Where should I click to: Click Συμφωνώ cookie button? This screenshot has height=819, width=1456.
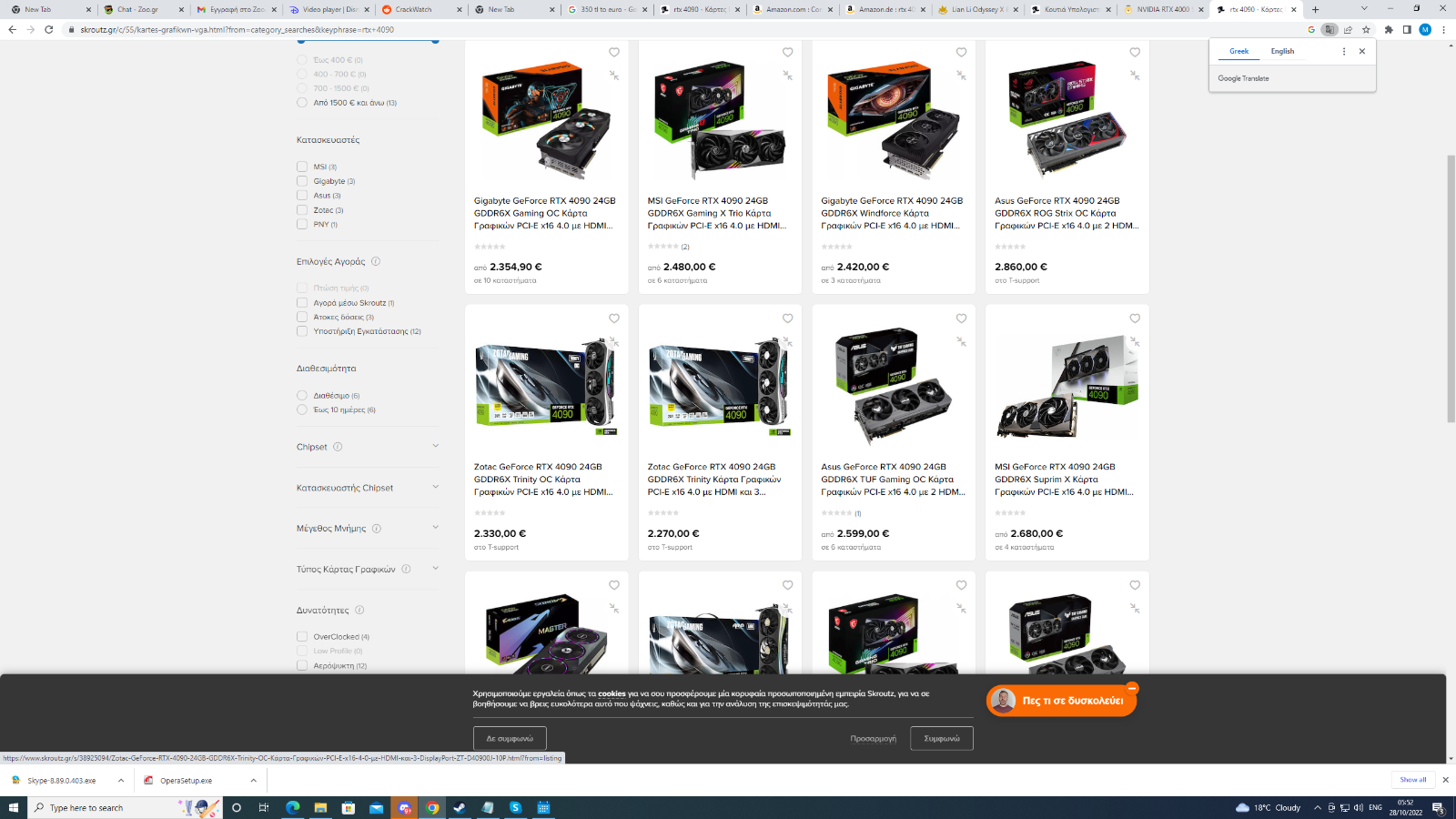pos(942,738)
